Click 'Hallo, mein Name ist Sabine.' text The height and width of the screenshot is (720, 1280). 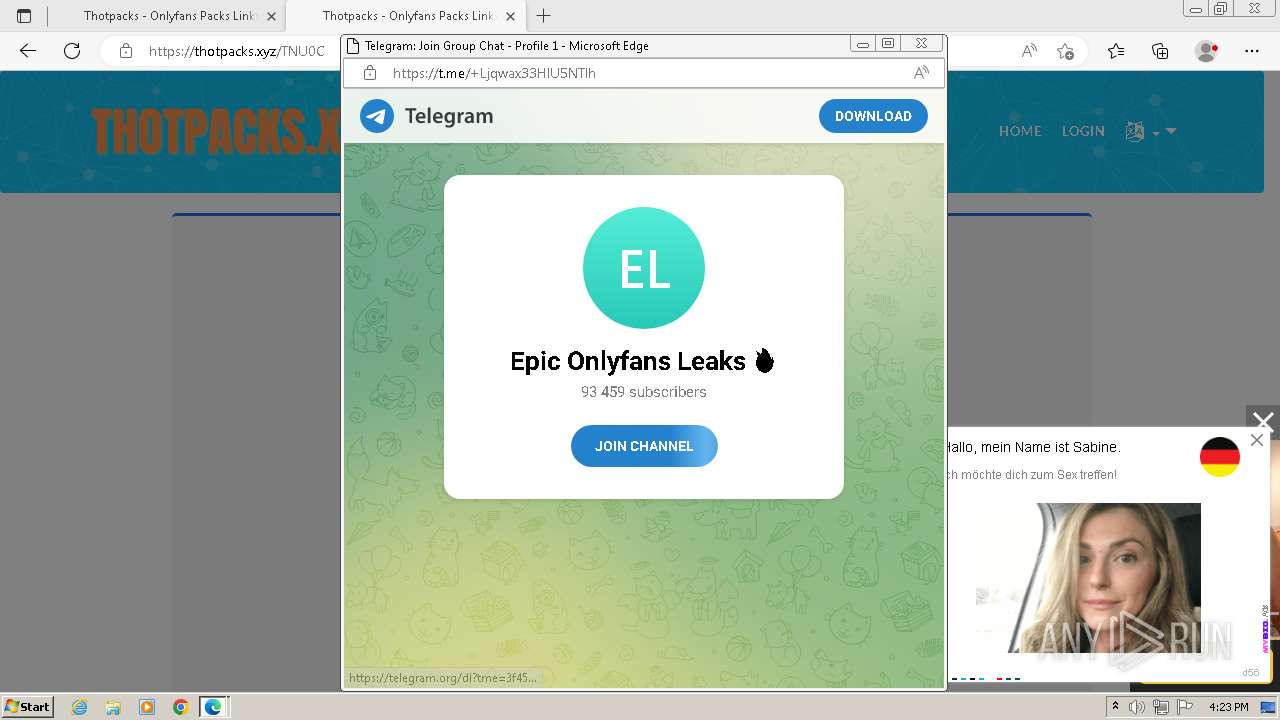point(1032,447)
